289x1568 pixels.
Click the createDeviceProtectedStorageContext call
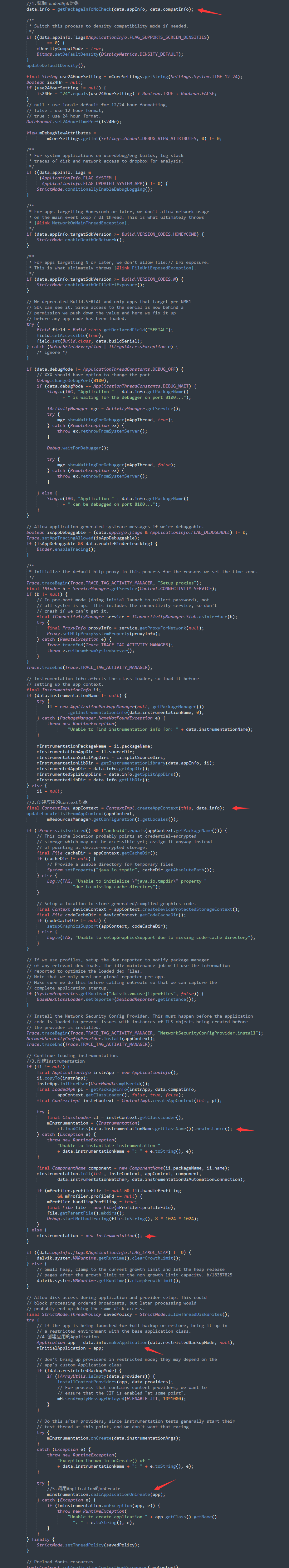click(186, 909)
